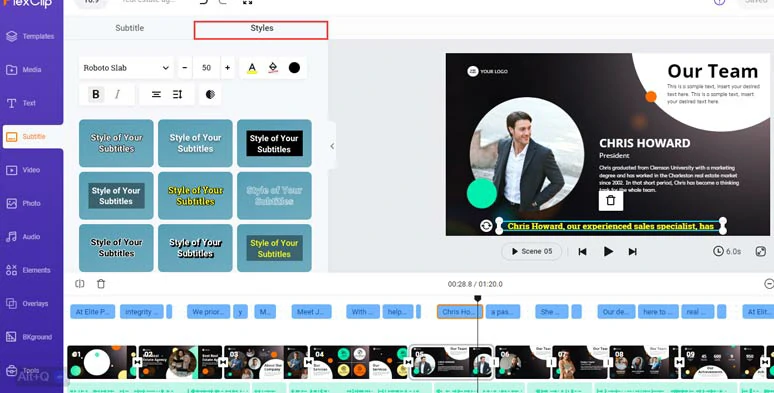
Task: Increase font size with the plus button
Action: click(x=228, y=68)
